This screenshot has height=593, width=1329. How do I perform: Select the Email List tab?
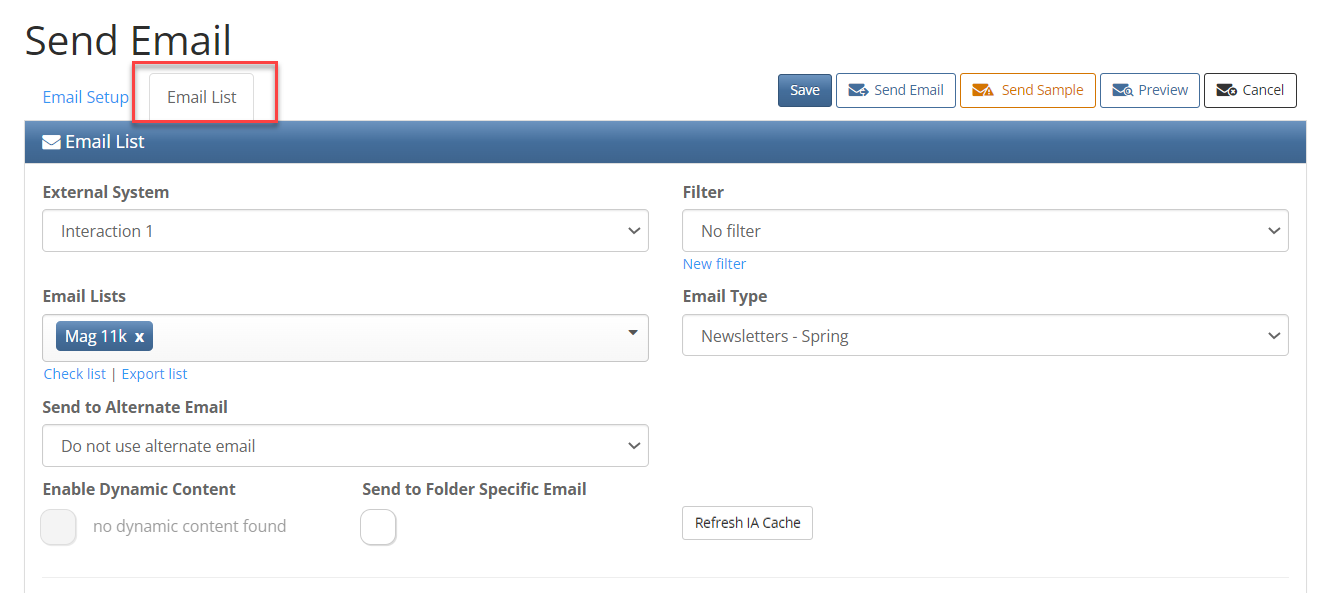coord(202,97)
